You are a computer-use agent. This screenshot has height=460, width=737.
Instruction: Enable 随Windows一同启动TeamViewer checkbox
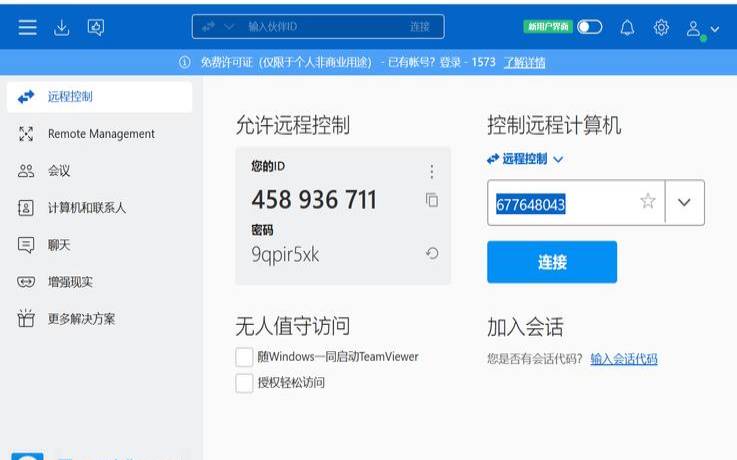(x=244, y=357)
